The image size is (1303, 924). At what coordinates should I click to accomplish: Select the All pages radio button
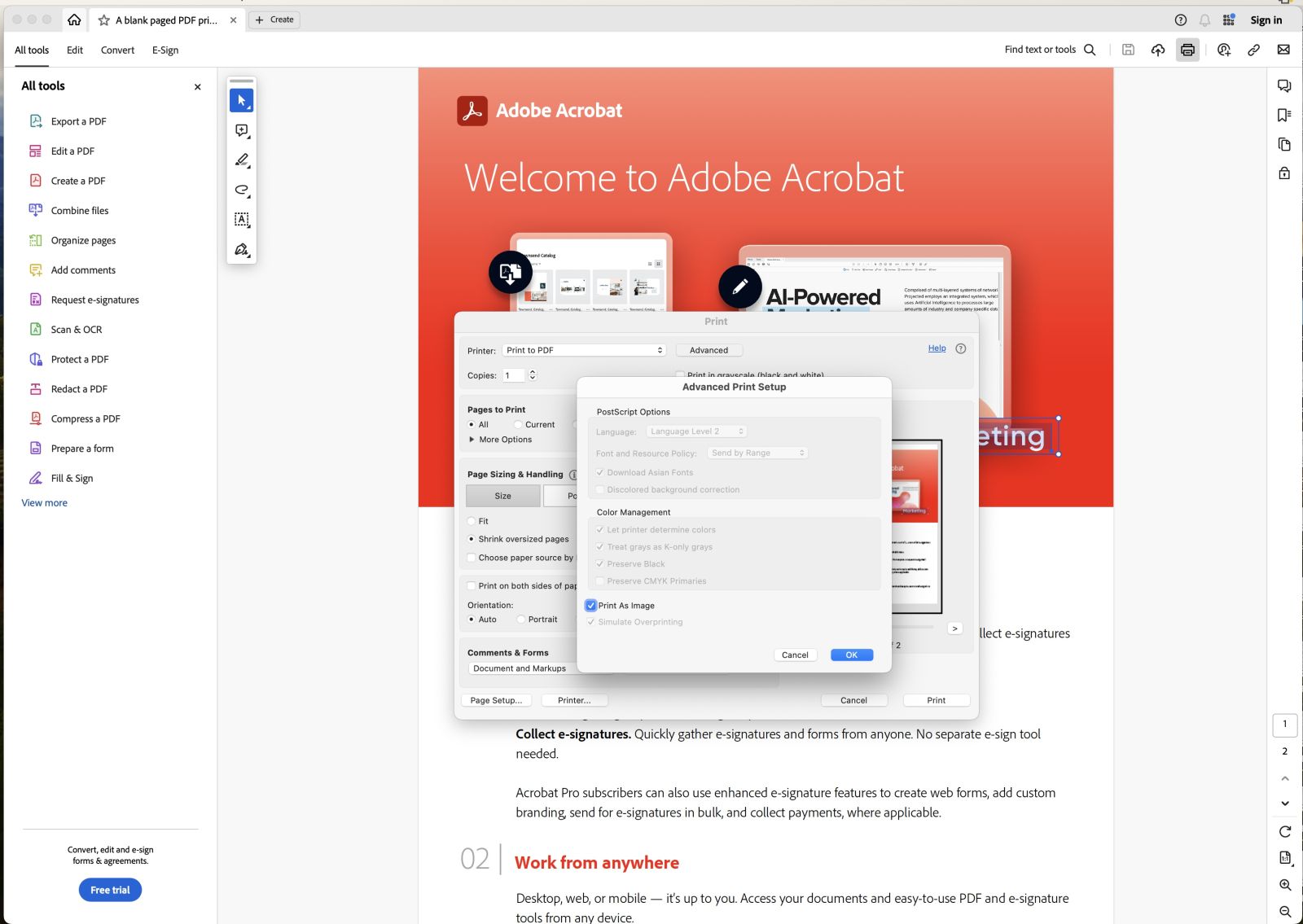(x=472, y=424)
